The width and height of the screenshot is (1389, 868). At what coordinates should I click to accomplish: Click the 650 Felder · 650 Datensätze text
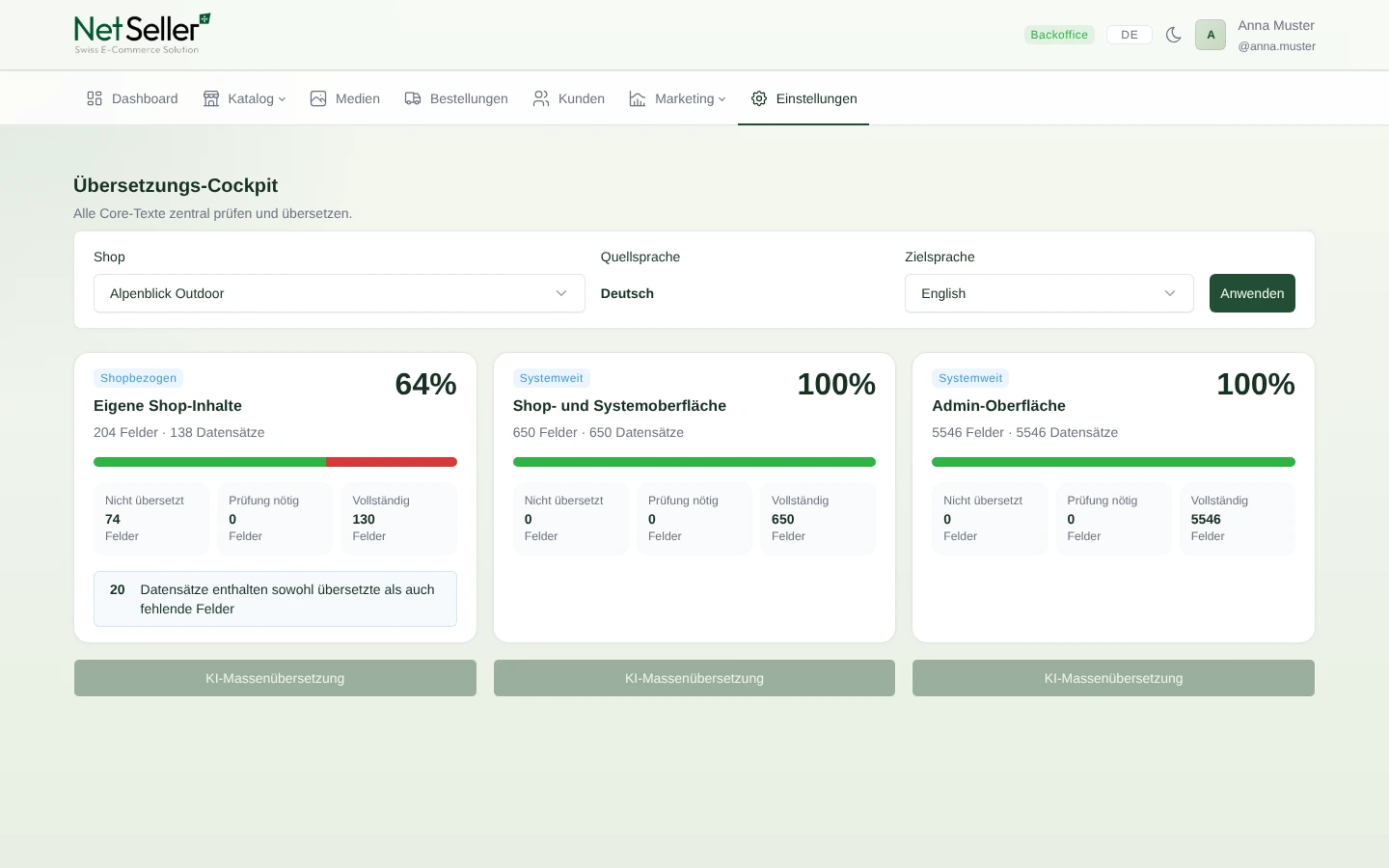click(598, 432)
